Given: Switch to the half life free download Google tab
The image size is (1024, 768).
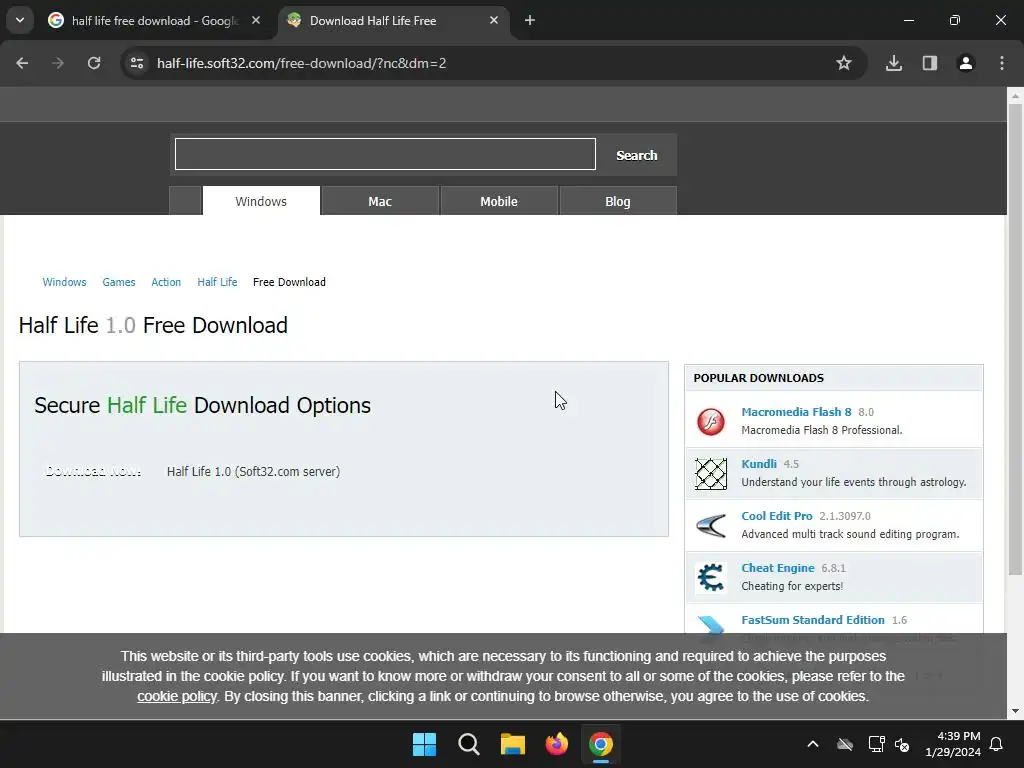Looking at the screenshot, I should pyautogui.click(x=154, y=21).
